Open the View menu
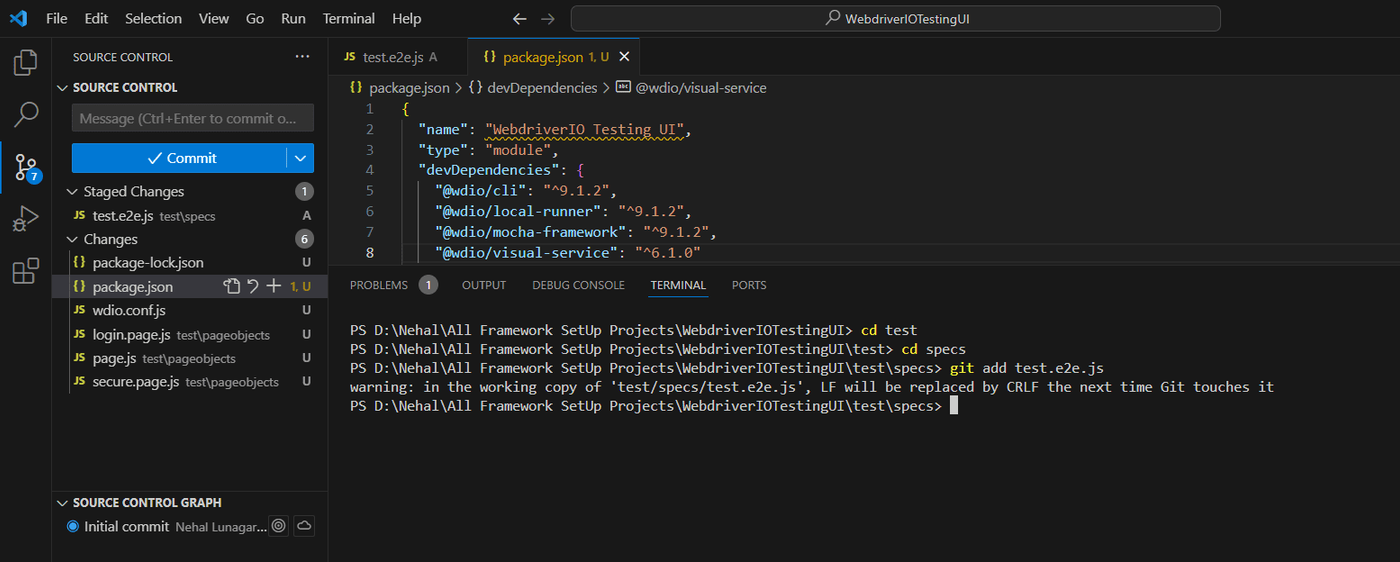The image size is (1400, 562). click(x=214, y=19)
